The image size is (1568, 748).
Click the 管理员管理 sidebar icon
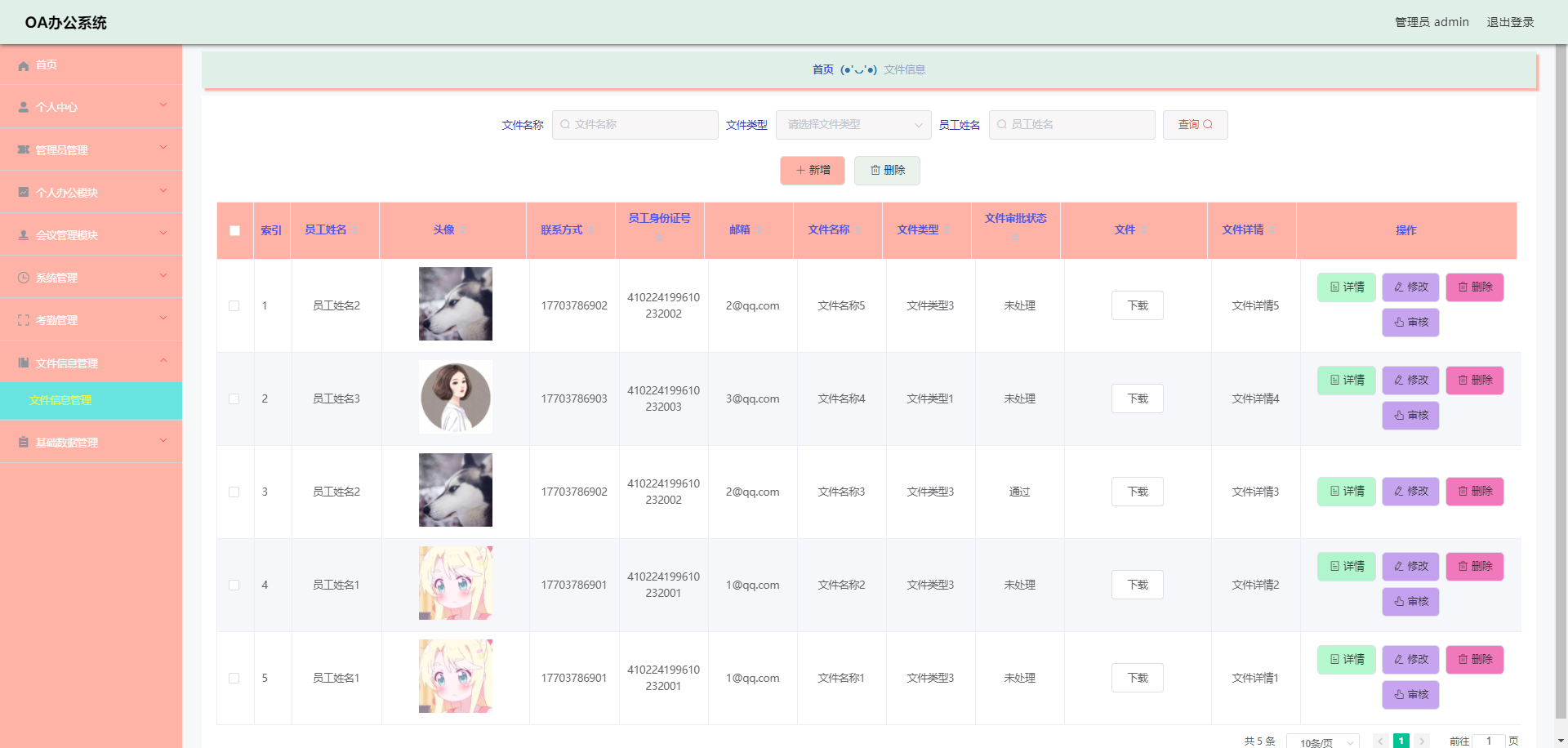pyautogui.click(x=23, y=149)
